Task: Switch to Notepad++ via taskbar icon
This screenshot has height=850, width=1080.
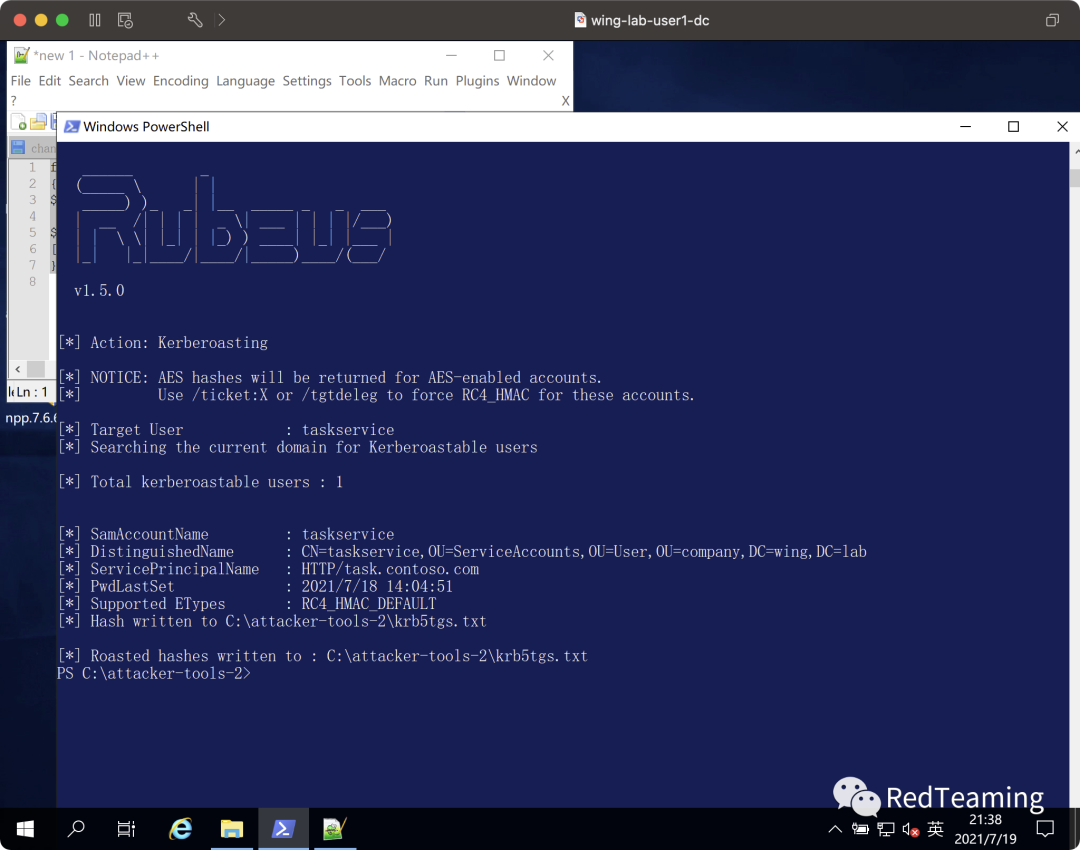Action: point(335,829)
